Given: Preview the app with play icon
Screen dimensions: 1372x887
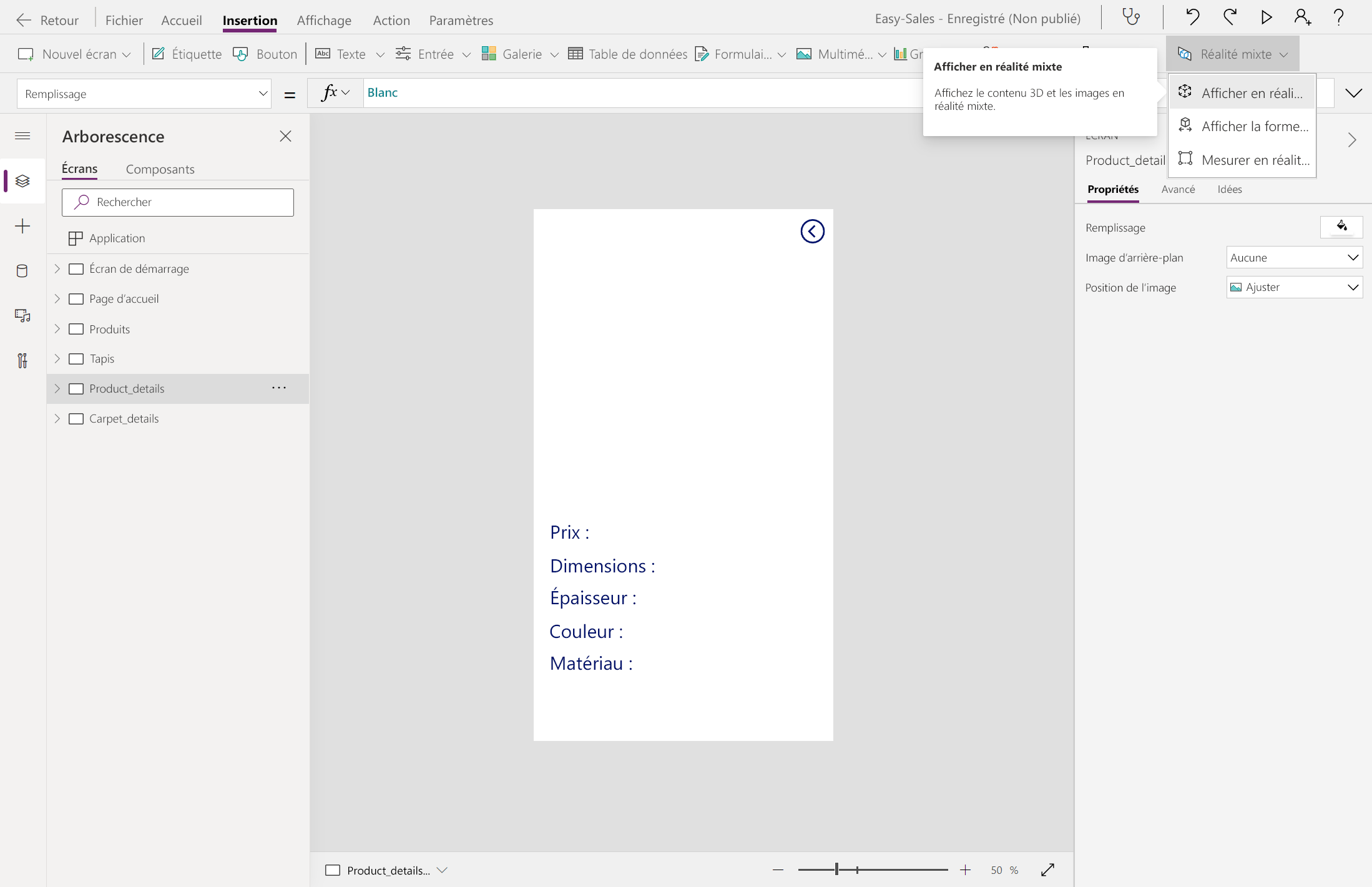Looking at the screenshot, I should tap(1266, 17).
